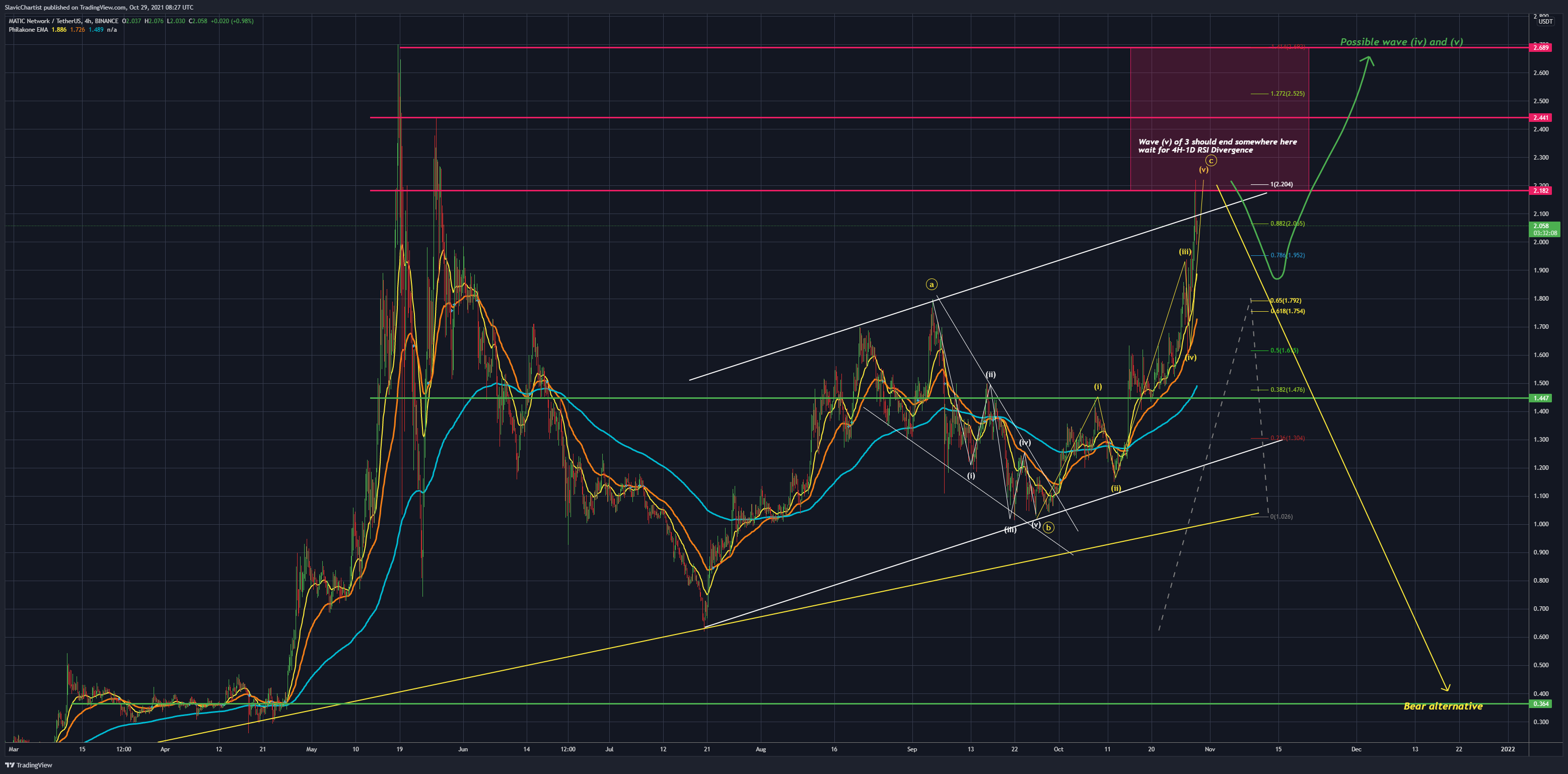Select the 0.364 green price level tag
The image size is (1568, 774).
(1541, 703)
